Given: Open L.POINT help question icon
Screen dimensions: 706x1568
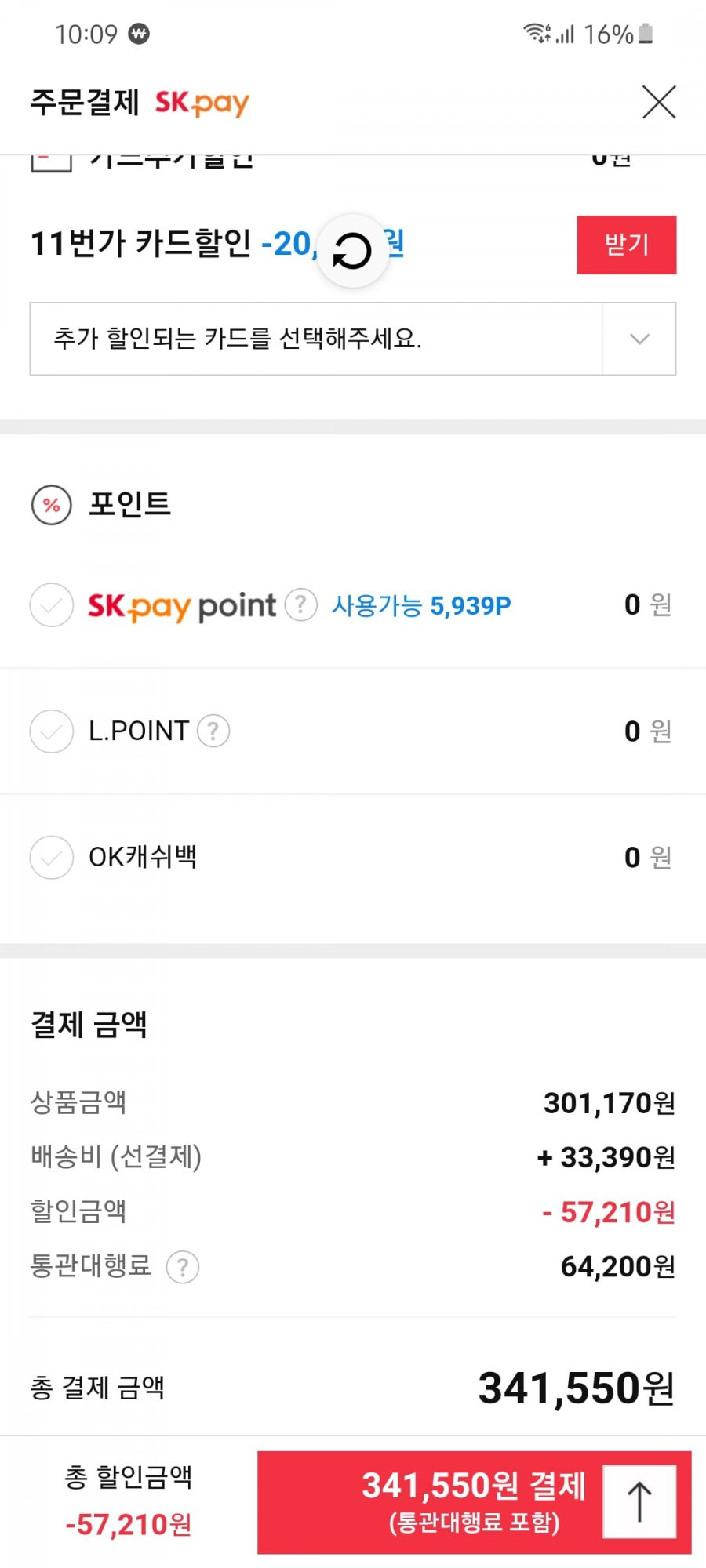Looking at the screenshot, I should pyautogui.click(x=213, y=731).
